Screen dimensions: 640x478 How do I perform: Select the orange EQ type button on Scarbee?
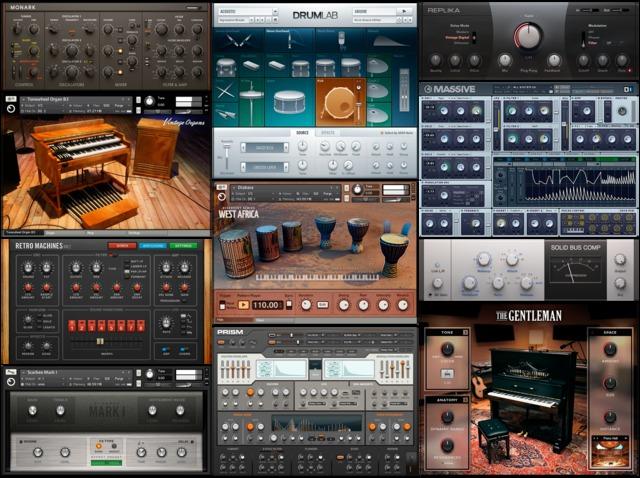coord(98,447)
